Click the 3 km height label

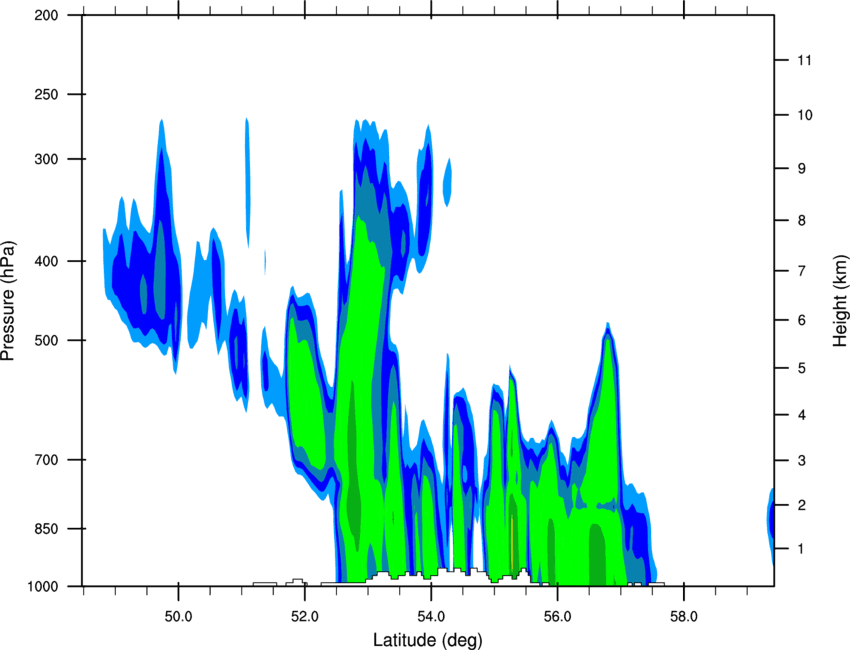point(802,461)
